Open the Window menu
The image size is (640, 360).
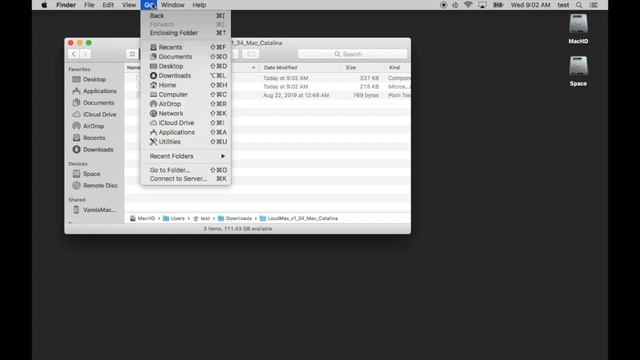pyautogui.click(x=173, y=5)
